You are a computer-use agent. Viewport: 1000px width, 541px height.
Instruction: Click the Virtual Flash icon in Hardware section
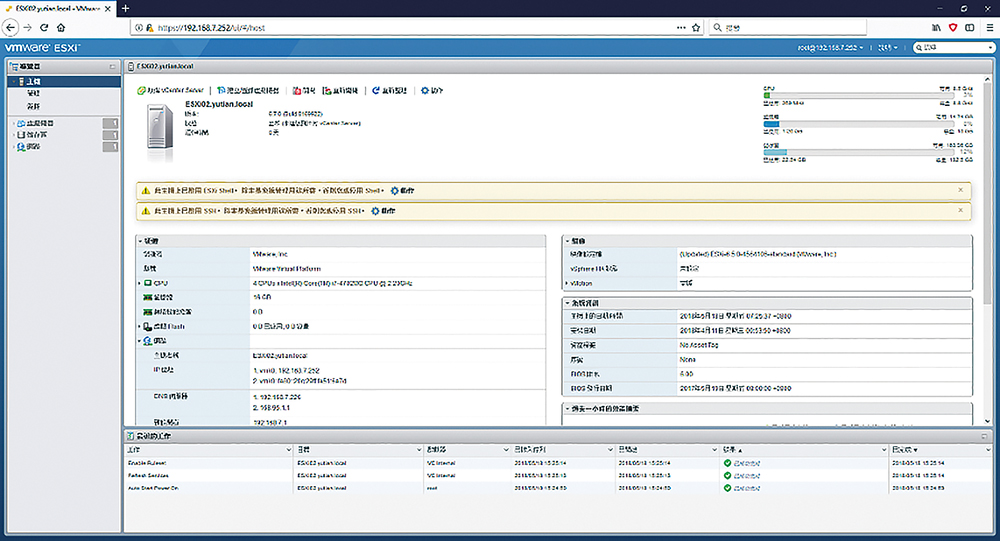tap(147, 326)
